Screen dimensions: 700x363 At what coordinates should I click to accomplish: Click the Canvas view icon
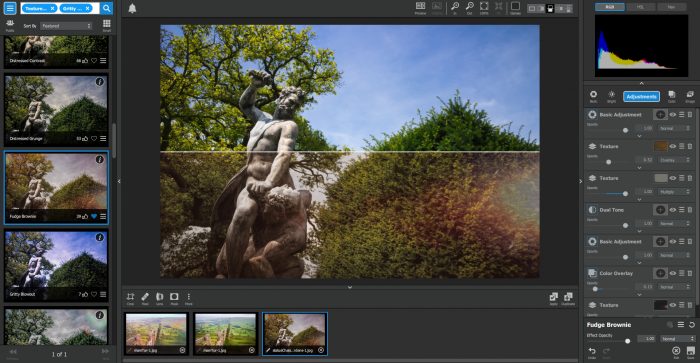tap(515, 8)
